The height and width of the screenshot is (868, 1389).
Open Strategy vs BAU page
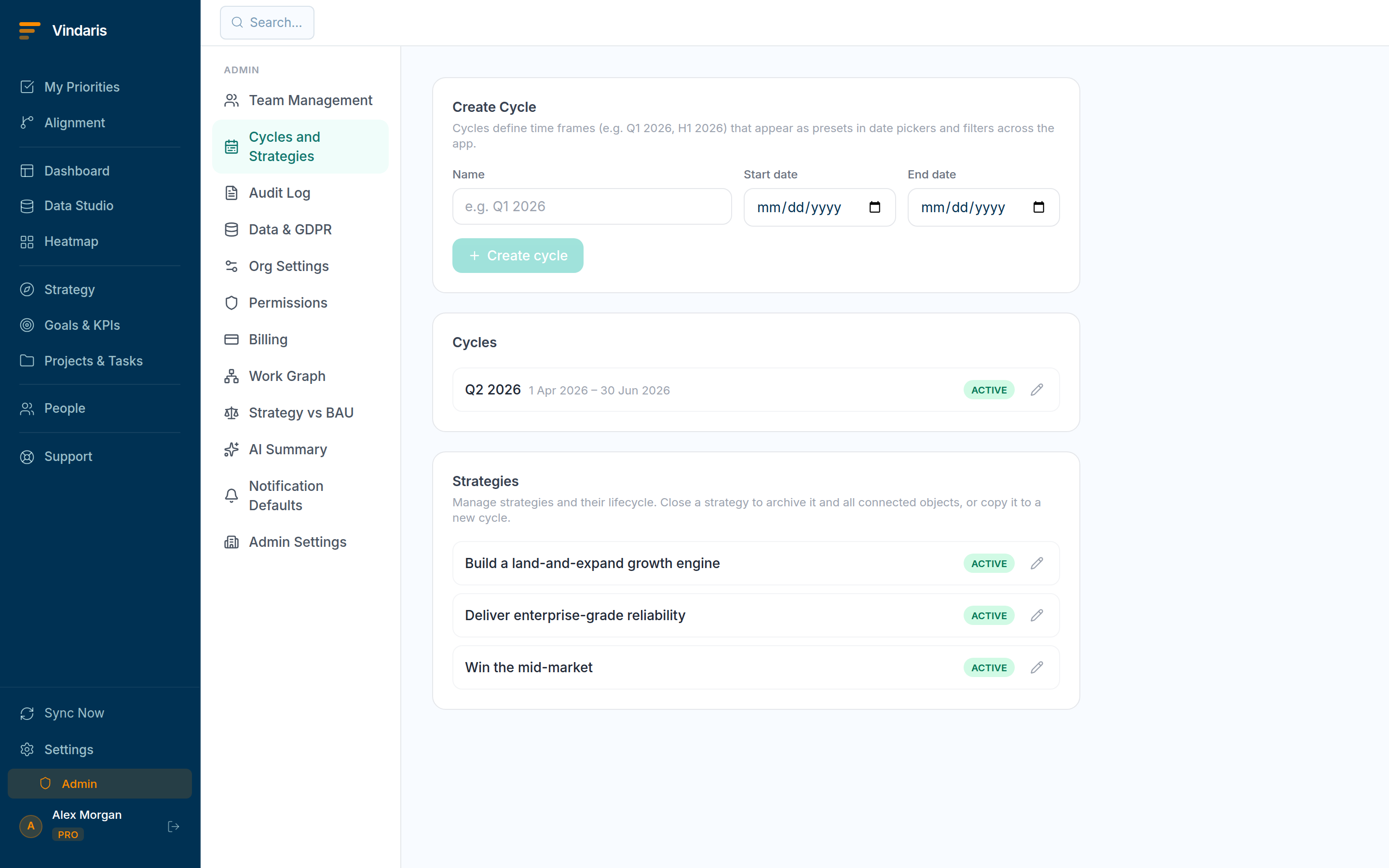300,413
